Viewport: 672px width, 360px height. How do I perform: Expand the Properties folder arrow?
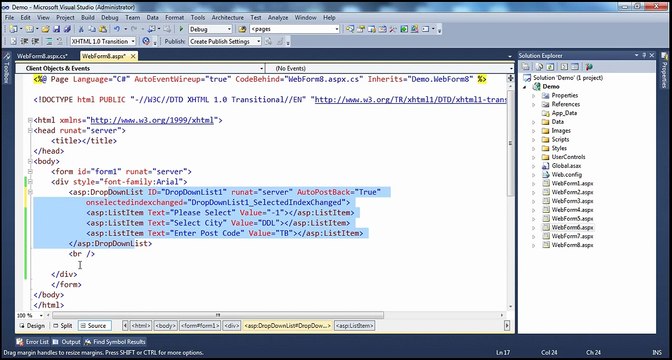click(534, 96)
